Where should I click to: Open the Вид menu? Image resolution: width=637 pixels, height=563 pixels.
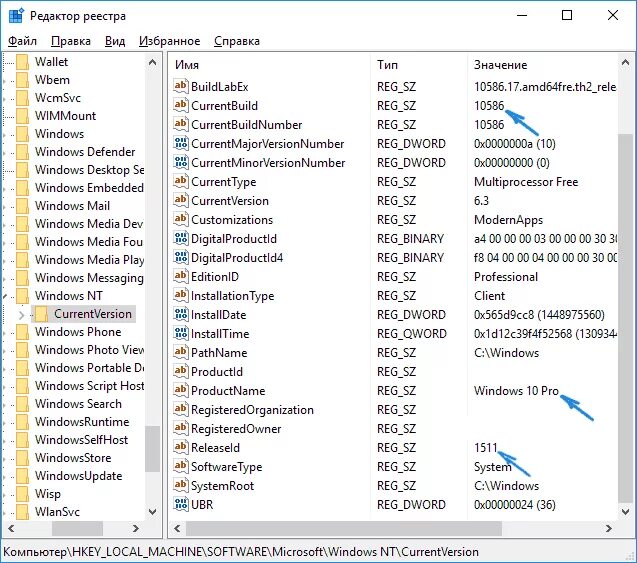(115, 41)
